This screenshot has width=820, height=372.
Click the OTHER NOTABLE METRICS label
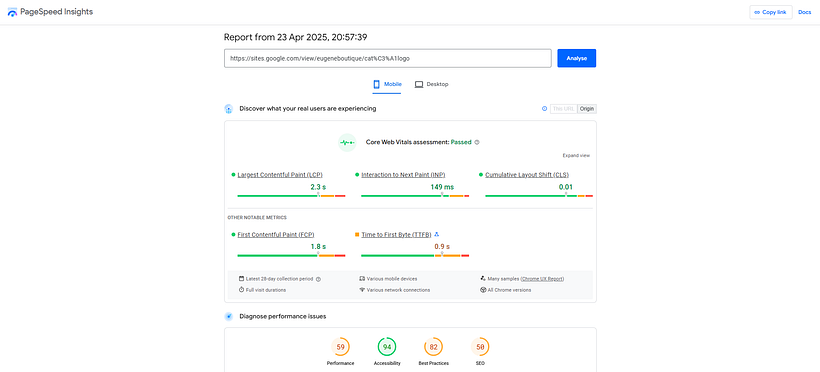[x=257, y=217]
